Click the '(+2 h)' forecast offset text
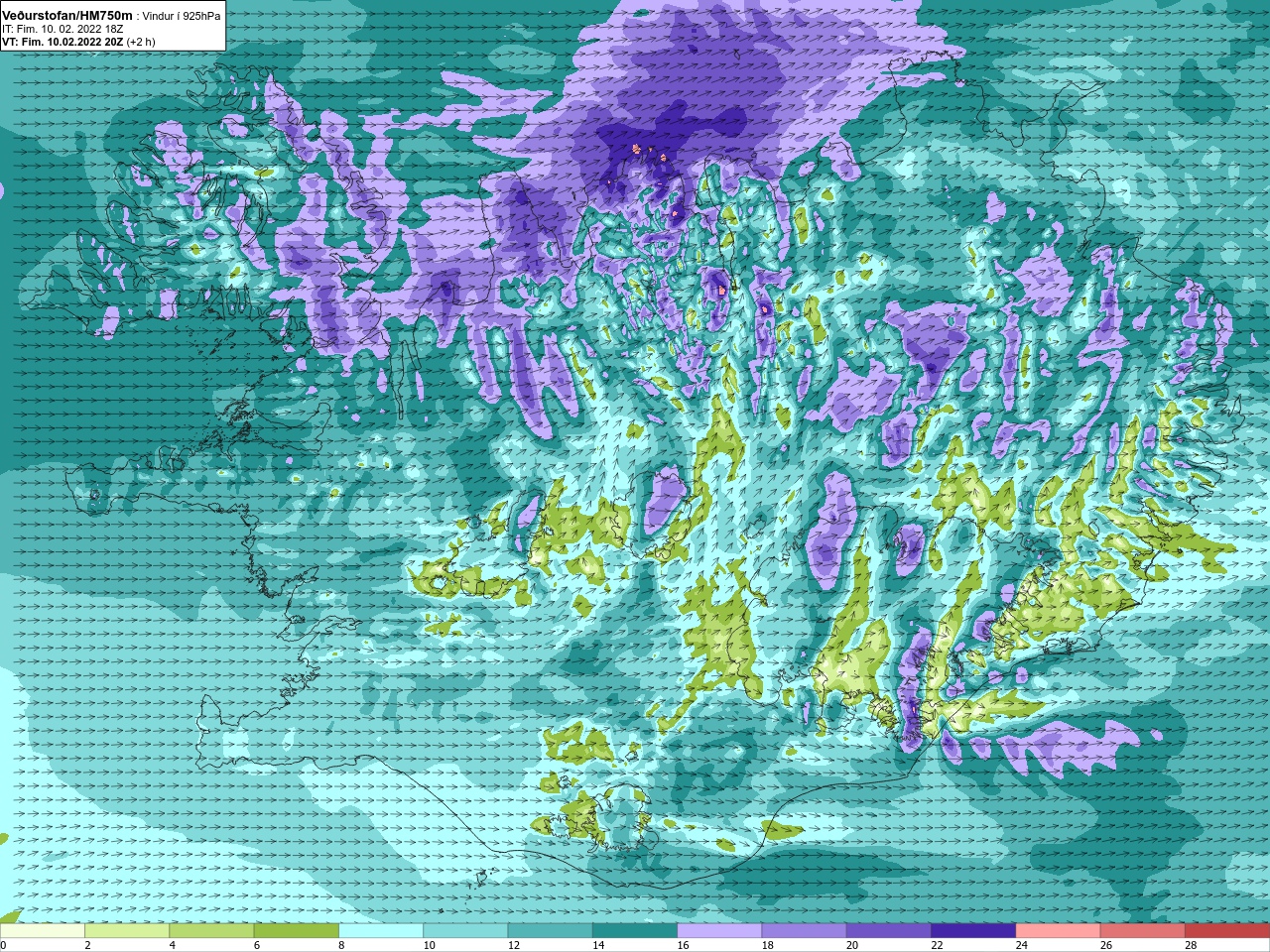 [x=141, y=42]
